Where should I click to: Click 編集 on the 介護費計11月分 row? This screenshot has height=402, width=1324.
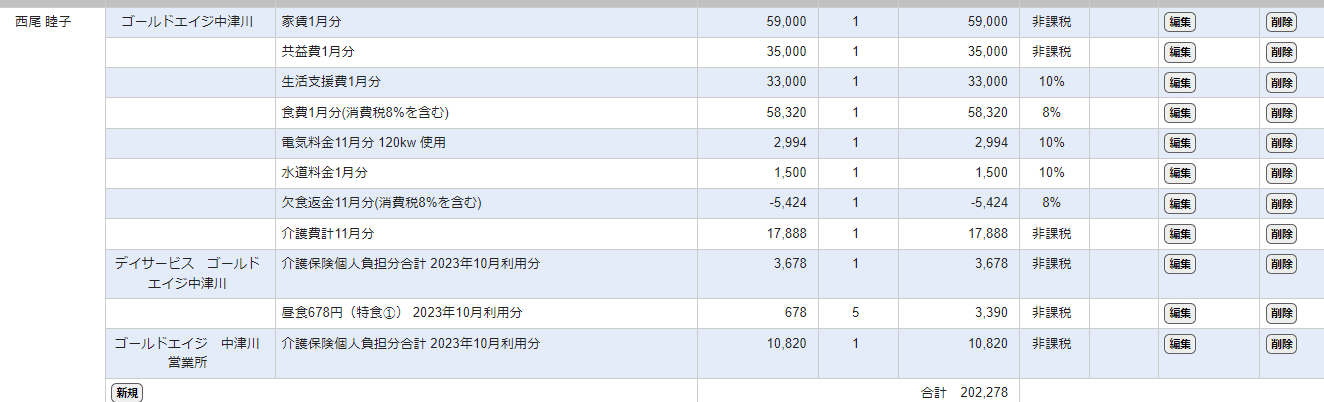[1179, 234]
